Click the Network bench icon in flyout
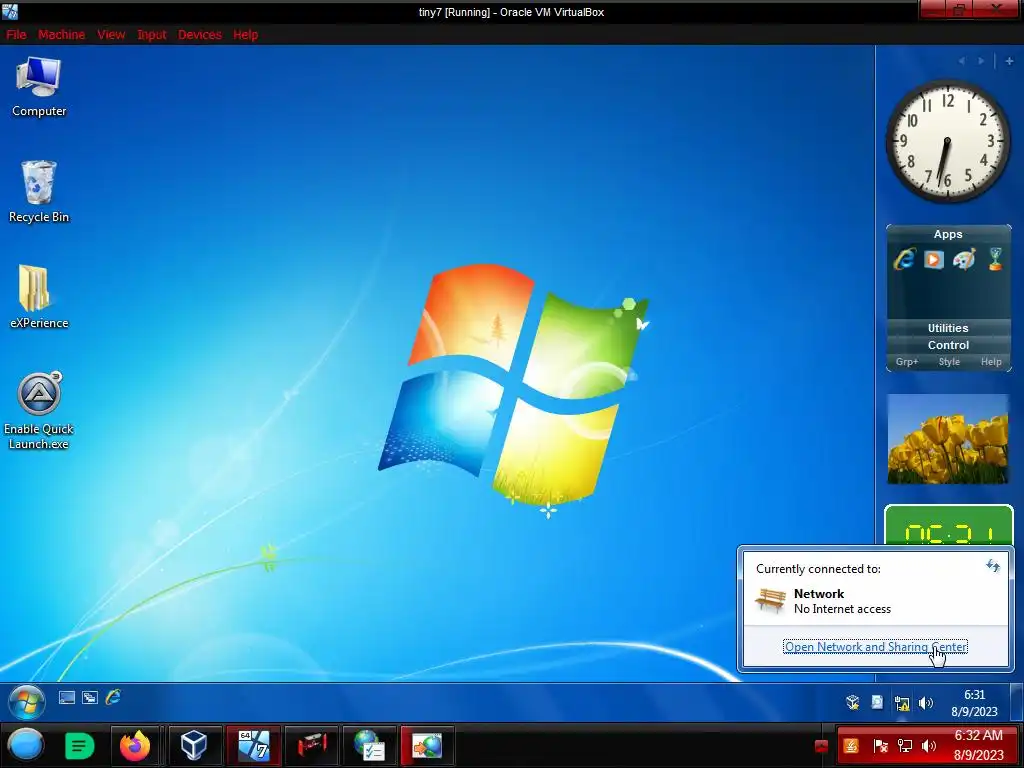1024x768 pixels. [770, 600]
